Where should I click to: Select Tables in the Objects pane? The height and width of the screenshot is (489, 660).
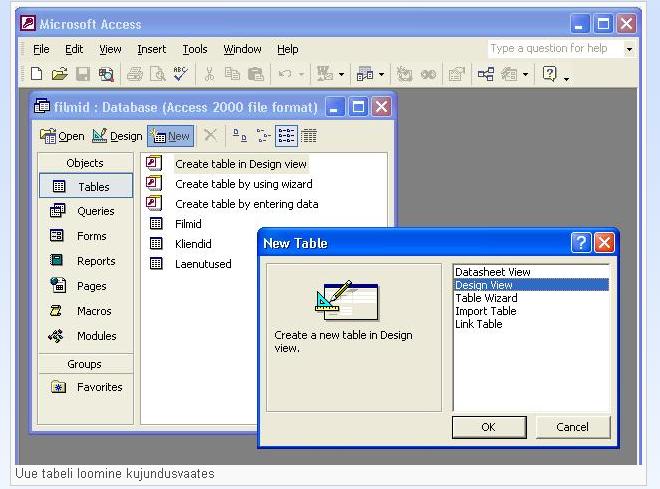[86, 186]
